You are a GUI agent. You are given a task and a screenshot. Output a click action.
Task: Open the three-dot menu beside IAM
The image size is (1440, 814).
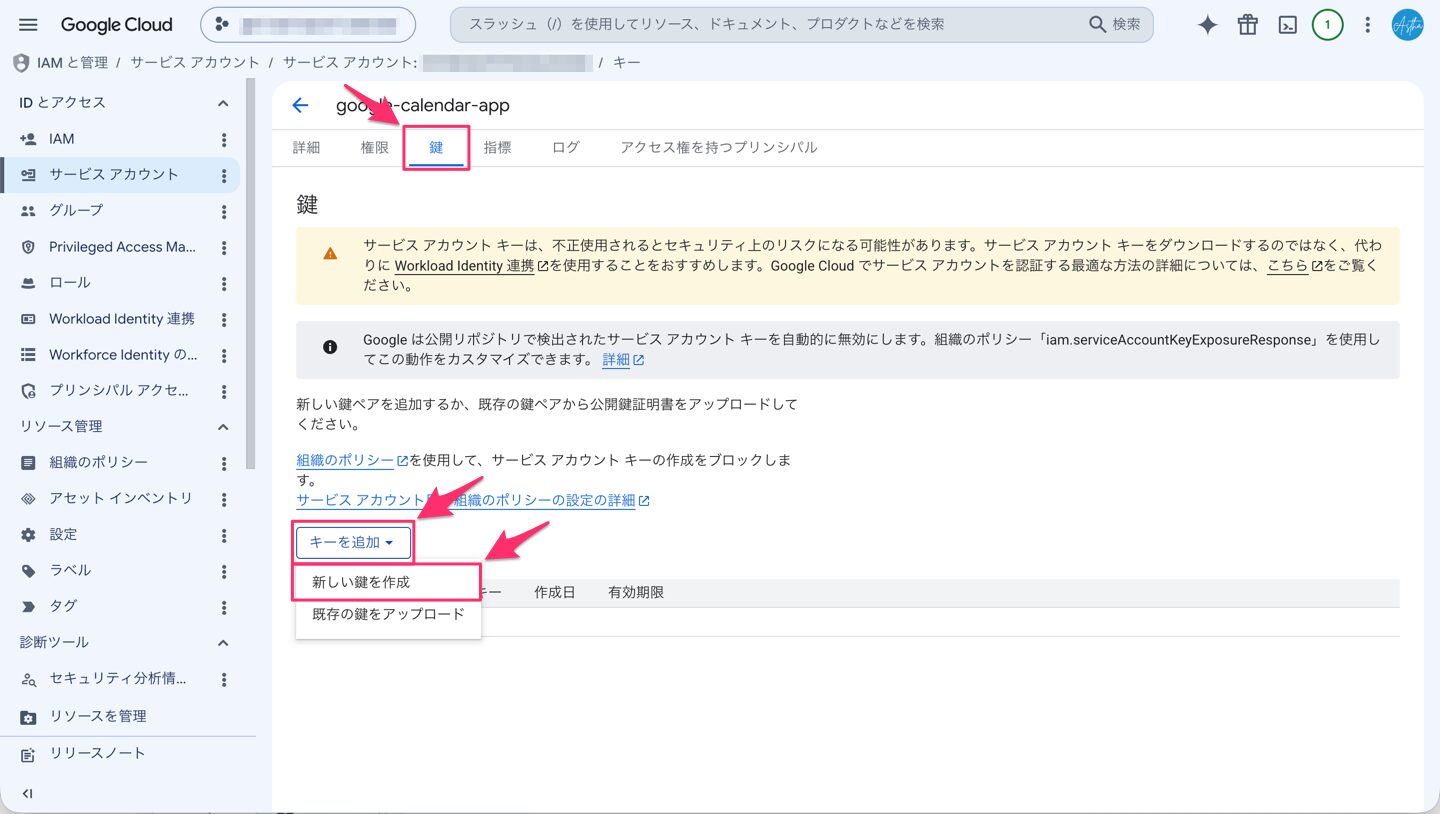(x=224, y=140)
